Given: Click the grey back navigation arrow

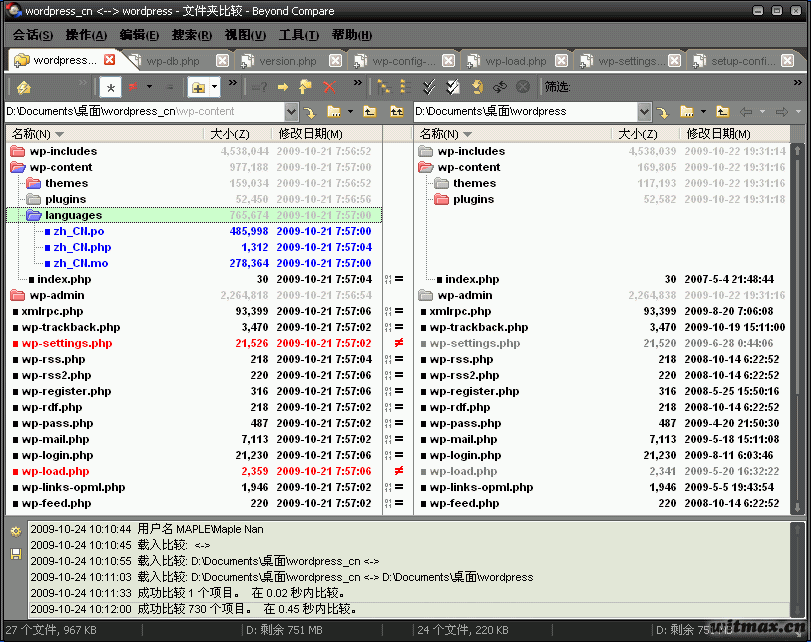Looking at the screenshot, I should 746,112.
